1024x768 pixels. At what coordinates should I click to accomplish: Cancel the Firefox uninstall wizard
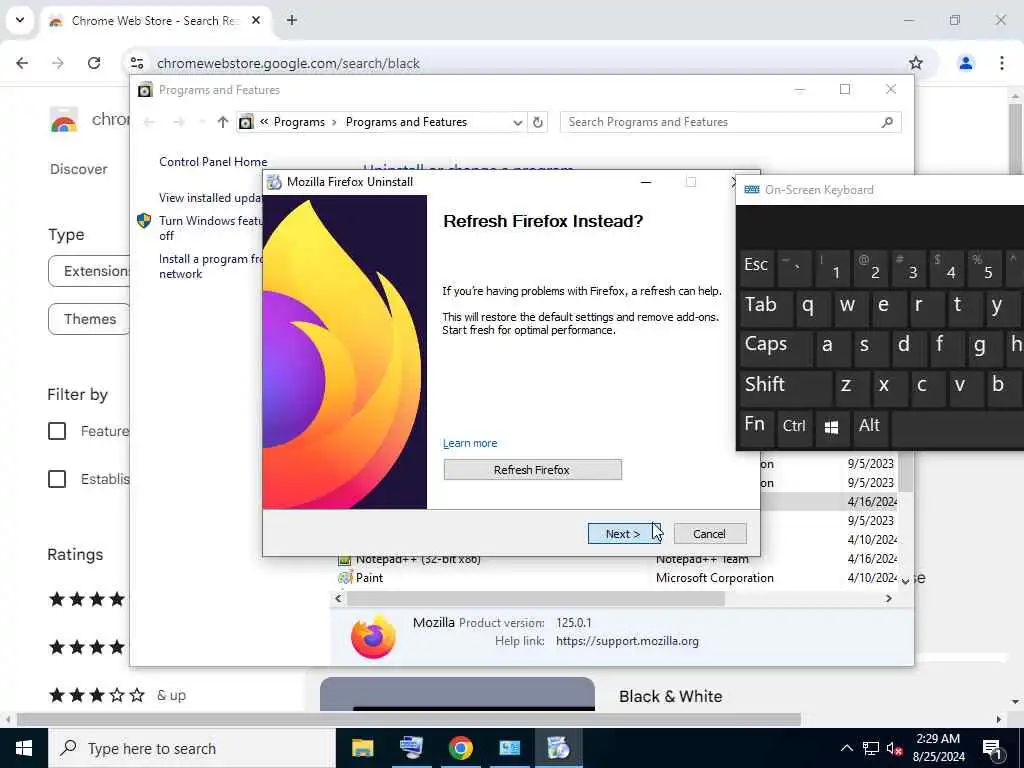coord(709,534)
